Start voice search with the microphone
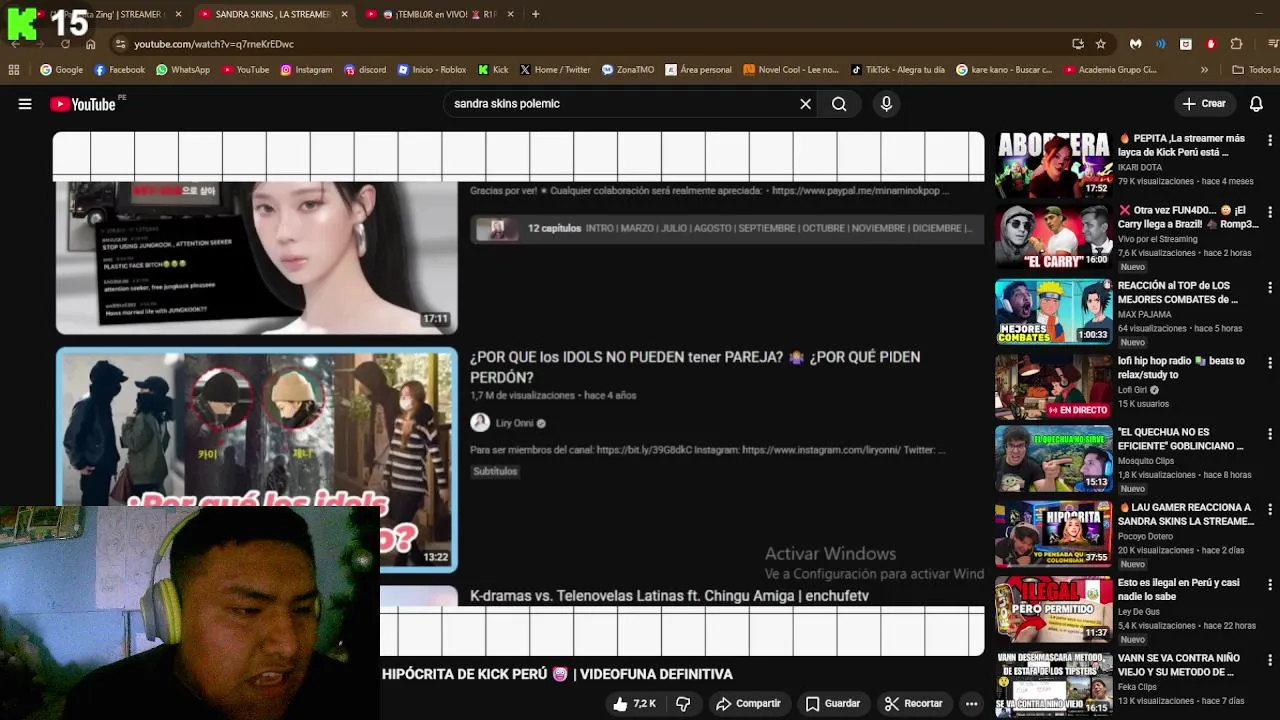 [x=886, y=104]
